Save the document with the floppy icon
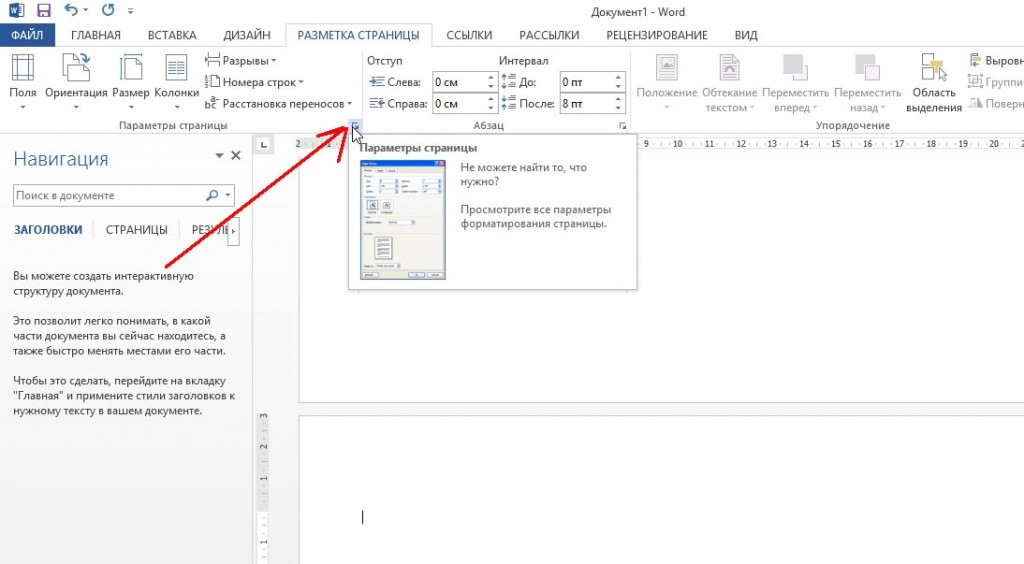The width and height of the screenshot is (1024, 564). tap(43, 10)
